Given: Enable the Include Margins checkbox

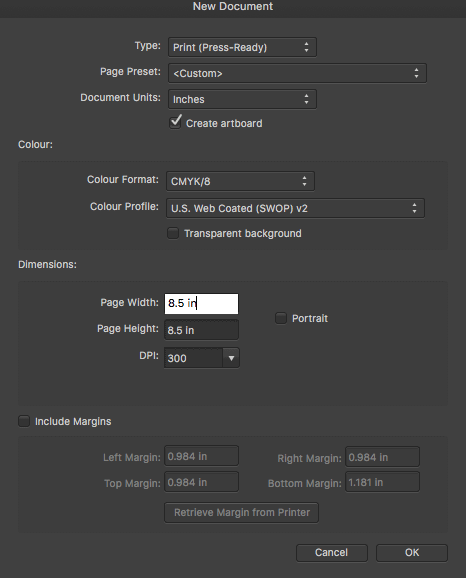Looking at the screenshot, I should (x=24, y=421).
